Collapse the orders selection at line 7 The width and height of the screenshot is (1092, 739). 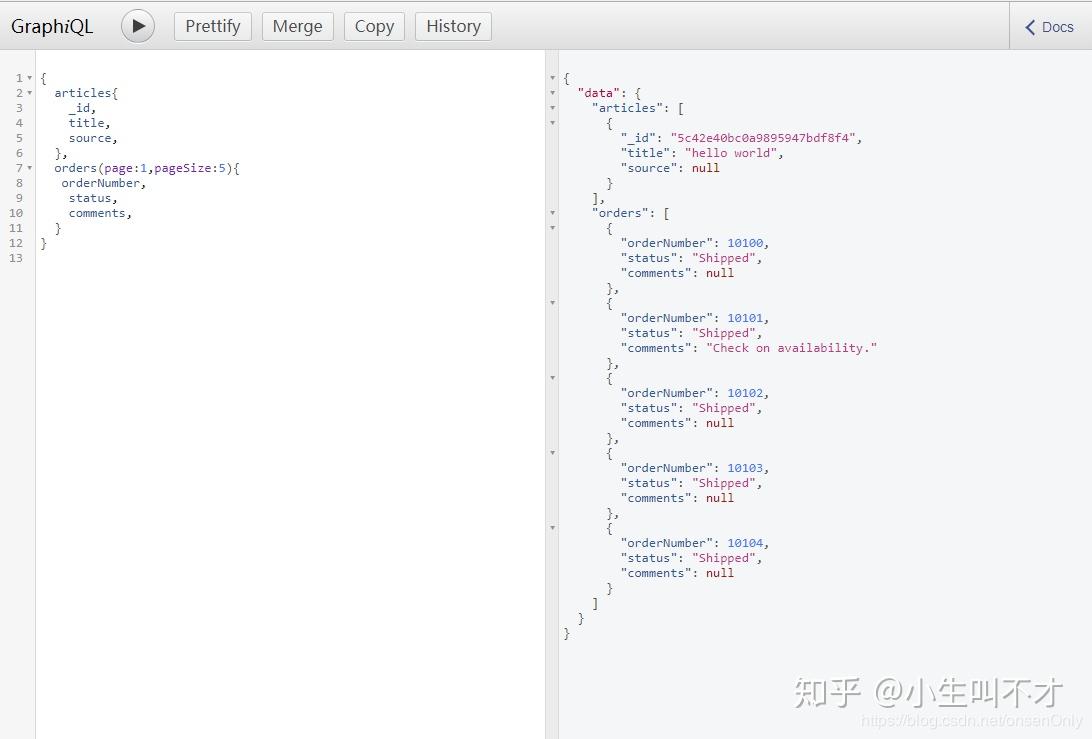click(31, 167)
